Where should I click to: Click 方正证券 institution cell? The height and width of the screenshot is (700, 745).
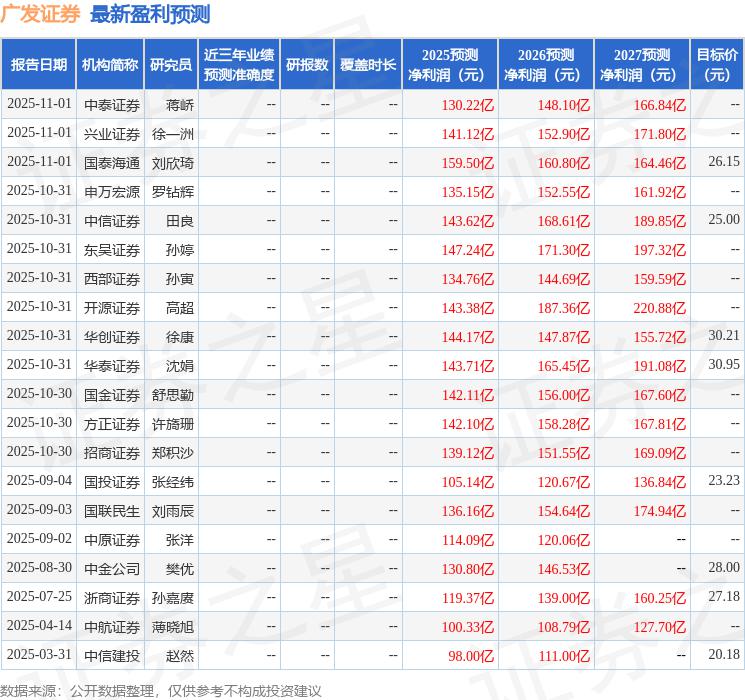coord(112,424)
